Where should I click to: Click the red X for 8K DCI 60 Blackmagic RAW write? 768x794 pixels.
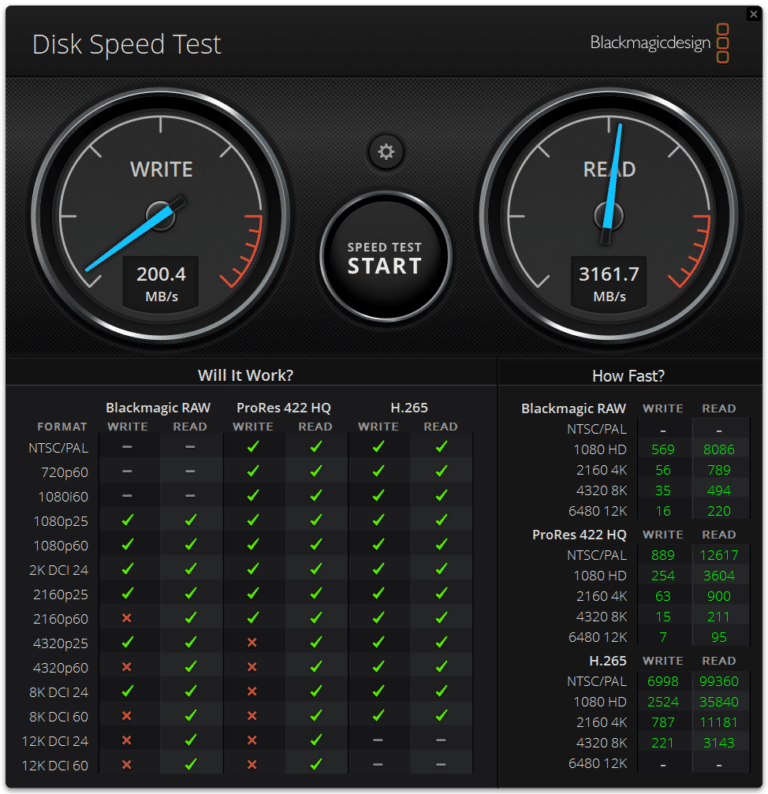click(x=127, y=716)
